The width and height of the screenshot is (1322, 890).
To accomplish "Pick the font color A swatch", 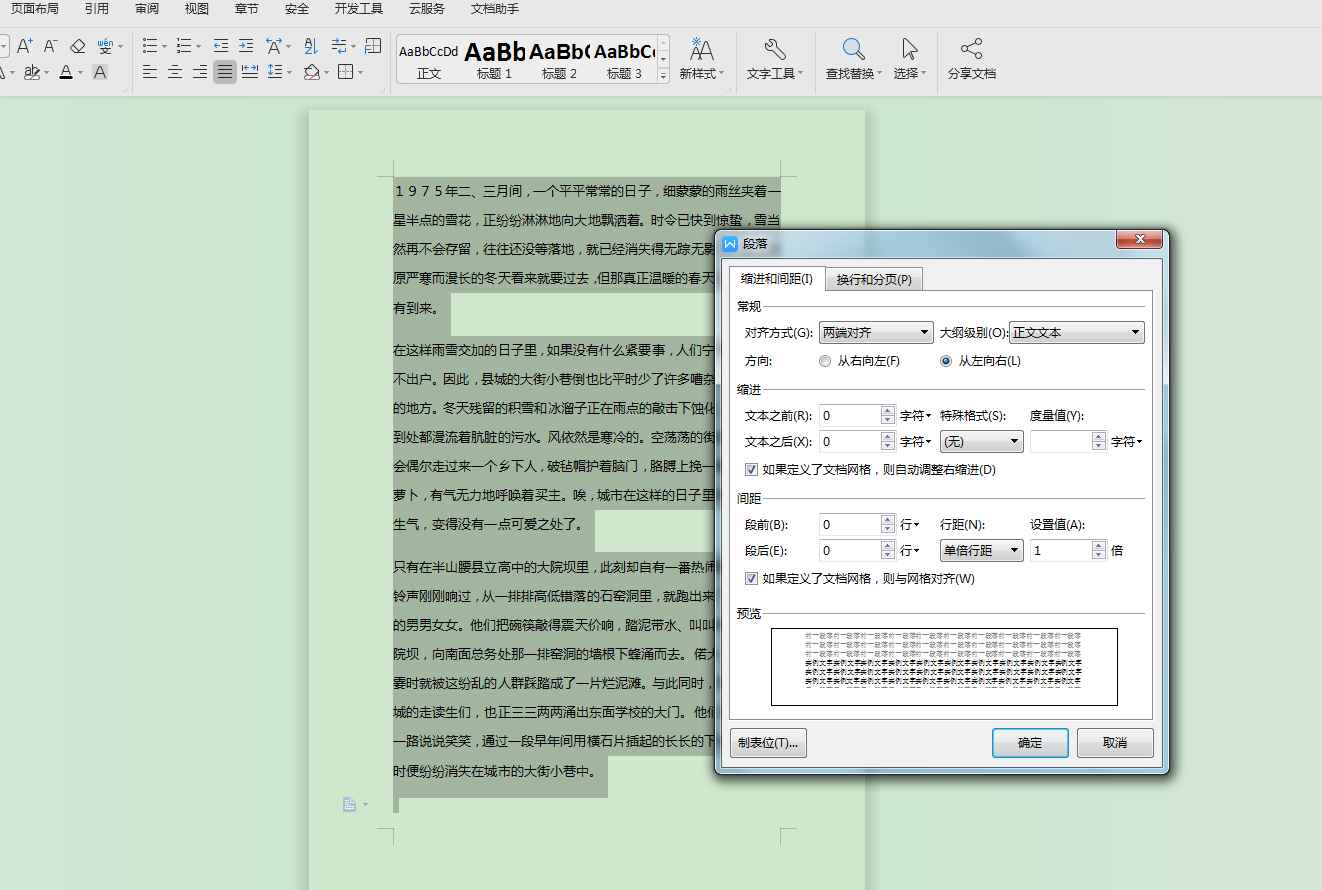I will 66,72.
